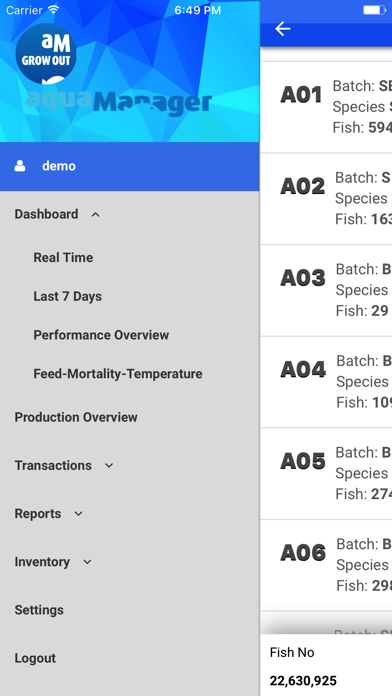Screen dimensions: 392x696
Task: Open Feed-Mortality-Temperature view
Action: [118, 374]
